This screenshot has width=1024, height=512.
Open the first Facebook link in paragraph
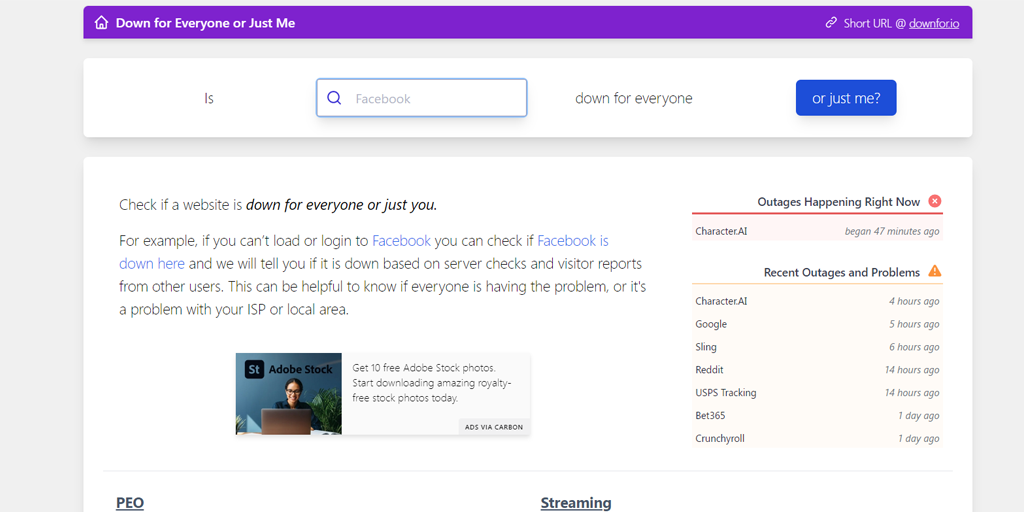[x=401, y=240]
